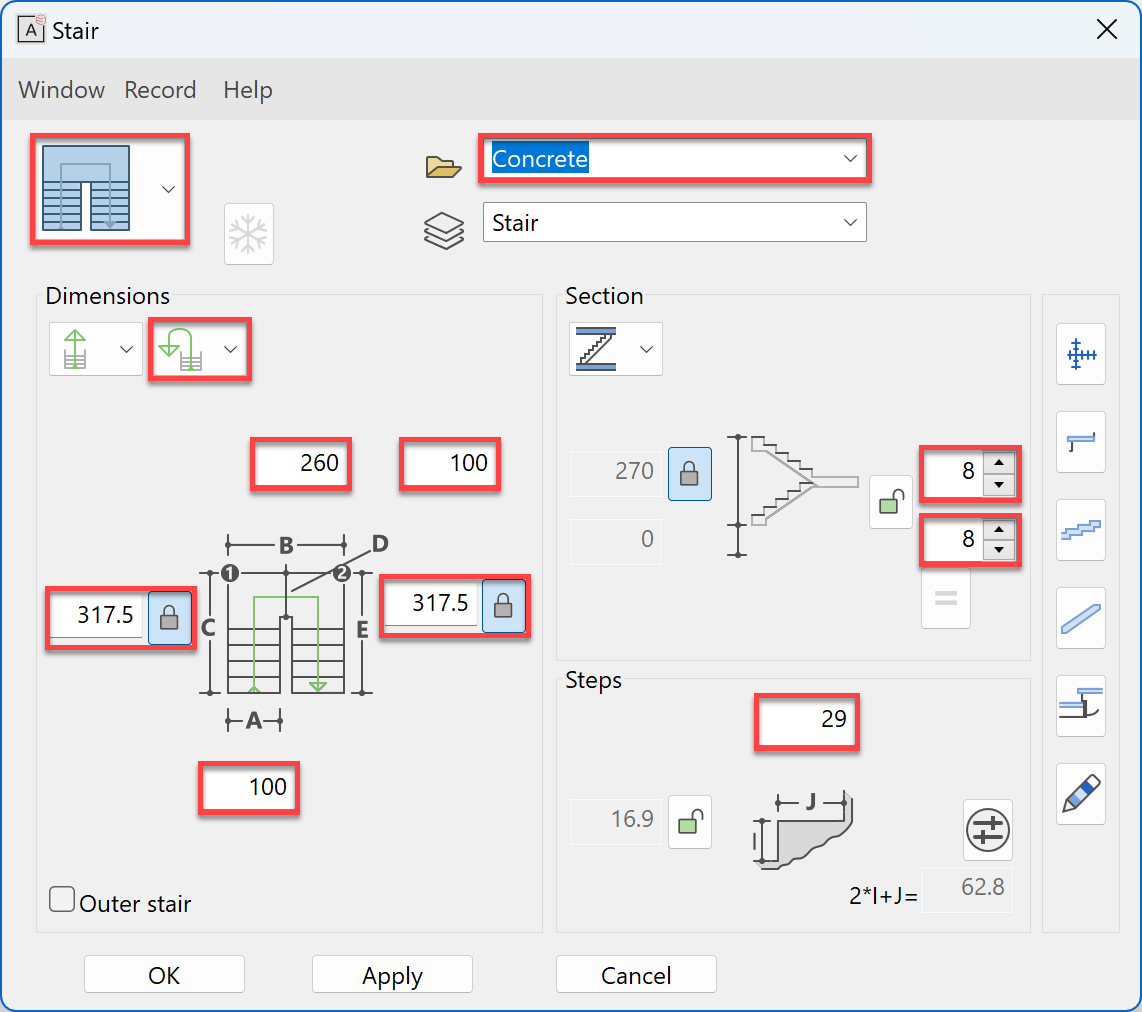Click the snowflake freeze icon

(x=249, y=235)
